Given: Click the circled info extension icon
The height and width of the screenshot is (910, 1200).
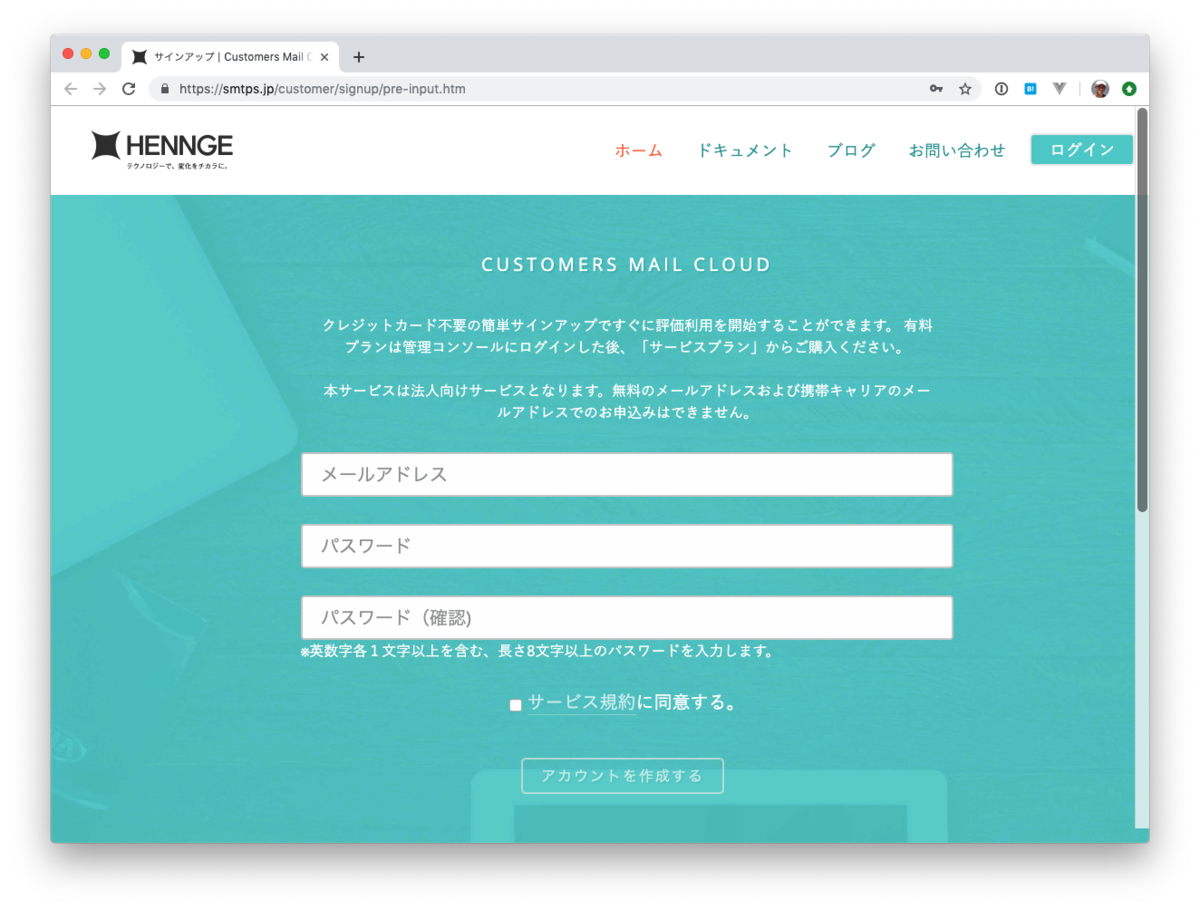Looking at the screenshot, I should coord(1001,89).
